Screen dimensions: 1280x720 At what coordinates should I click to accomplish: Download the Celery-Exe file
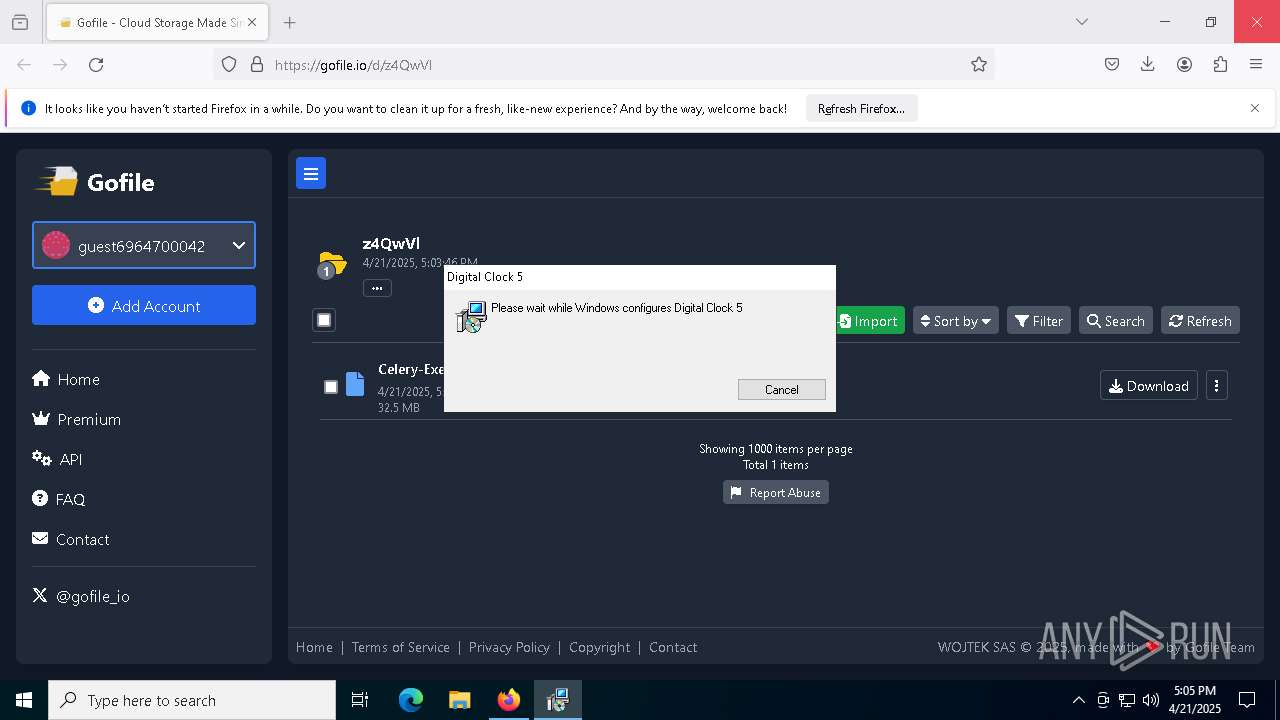[1149, 386]
